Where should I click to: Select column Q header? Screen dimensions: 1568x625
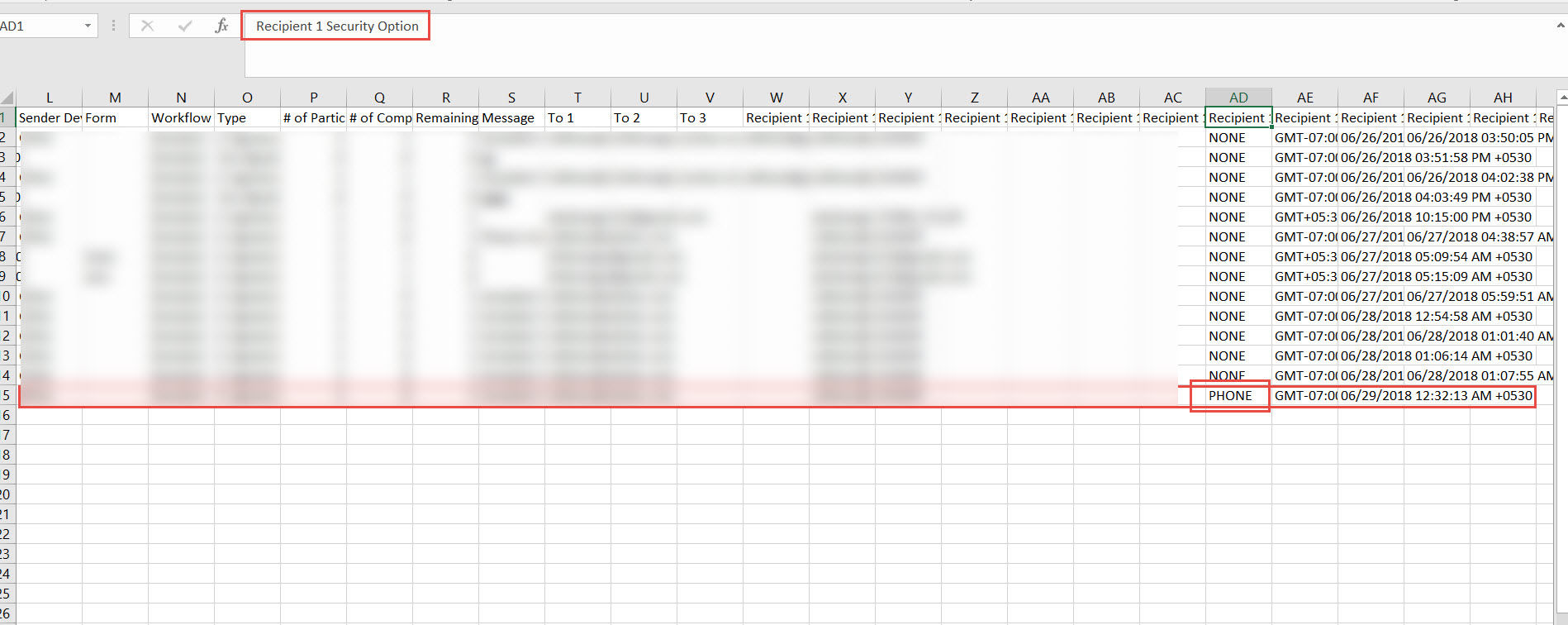pyautogui.click(x=379, y=98)
